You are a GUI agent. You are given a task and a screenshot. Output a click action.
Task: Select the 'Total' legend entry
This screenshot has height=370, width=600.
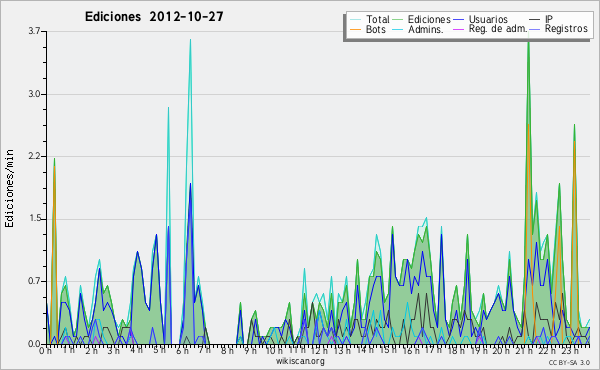(x=378, y=19)
